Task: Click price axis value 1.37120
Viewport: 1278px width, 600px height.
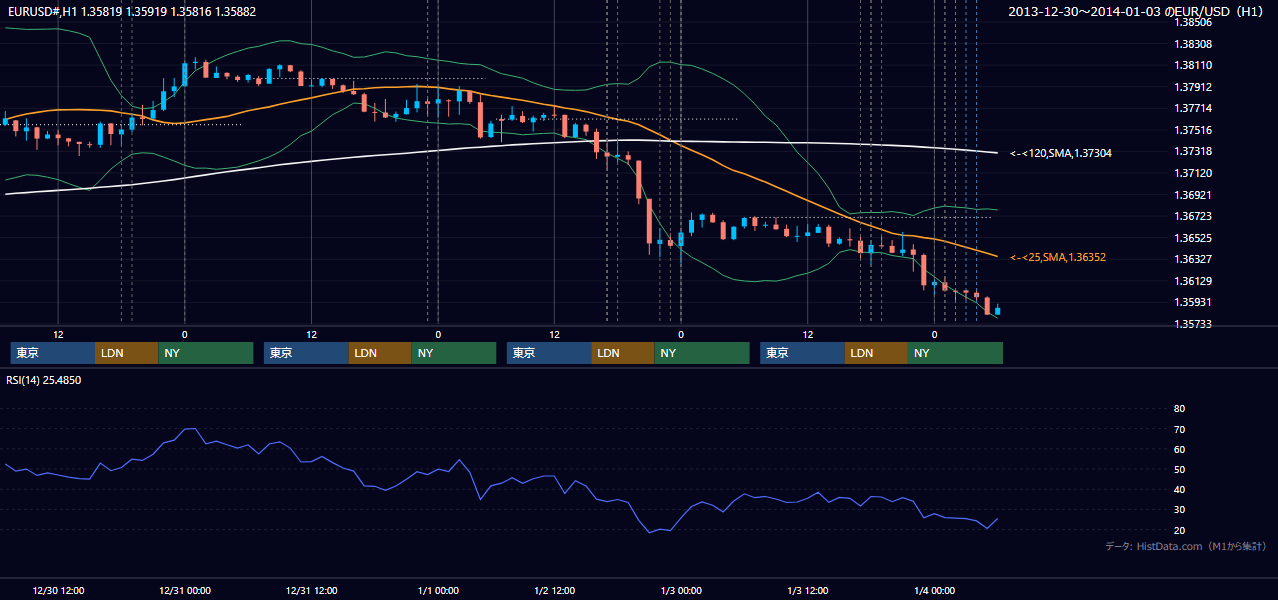Action: tap(1192, 173)
